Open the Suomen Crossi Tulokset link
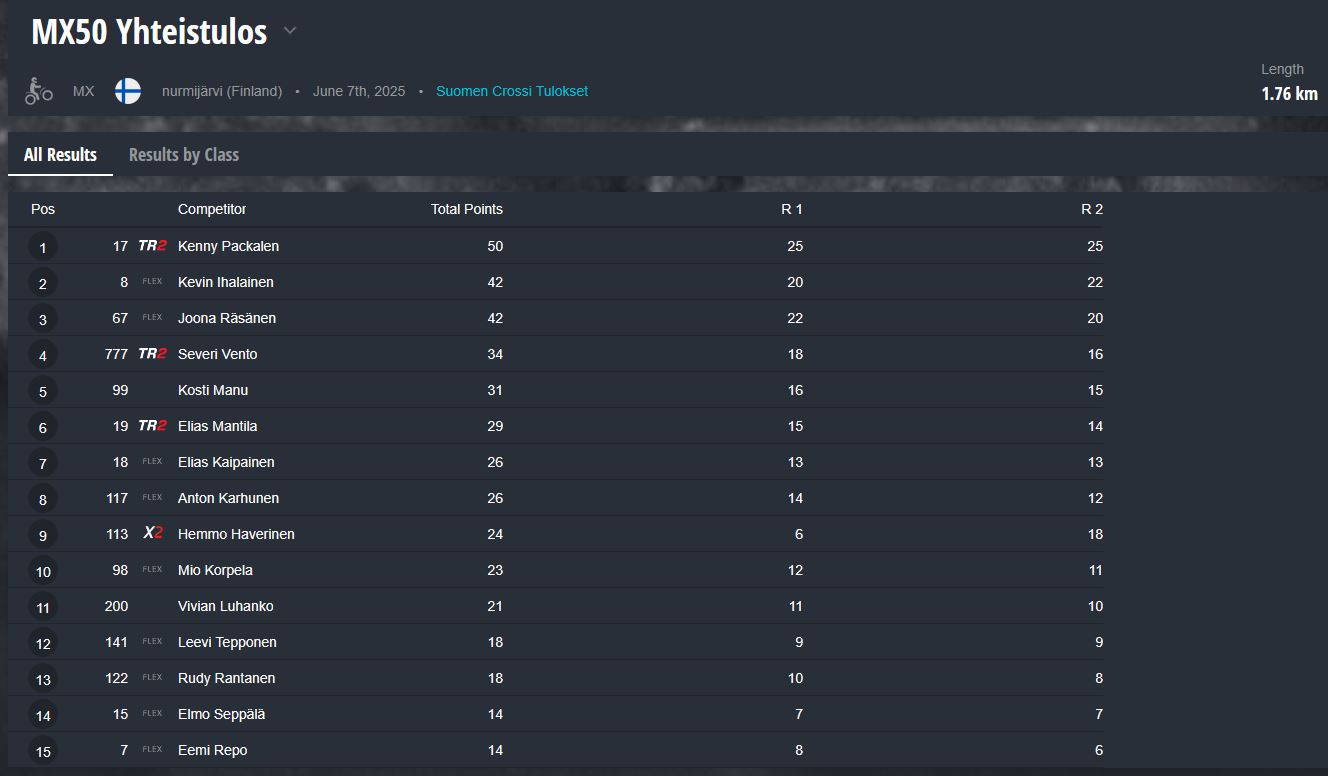1328x776 pixels. [512, 91]
